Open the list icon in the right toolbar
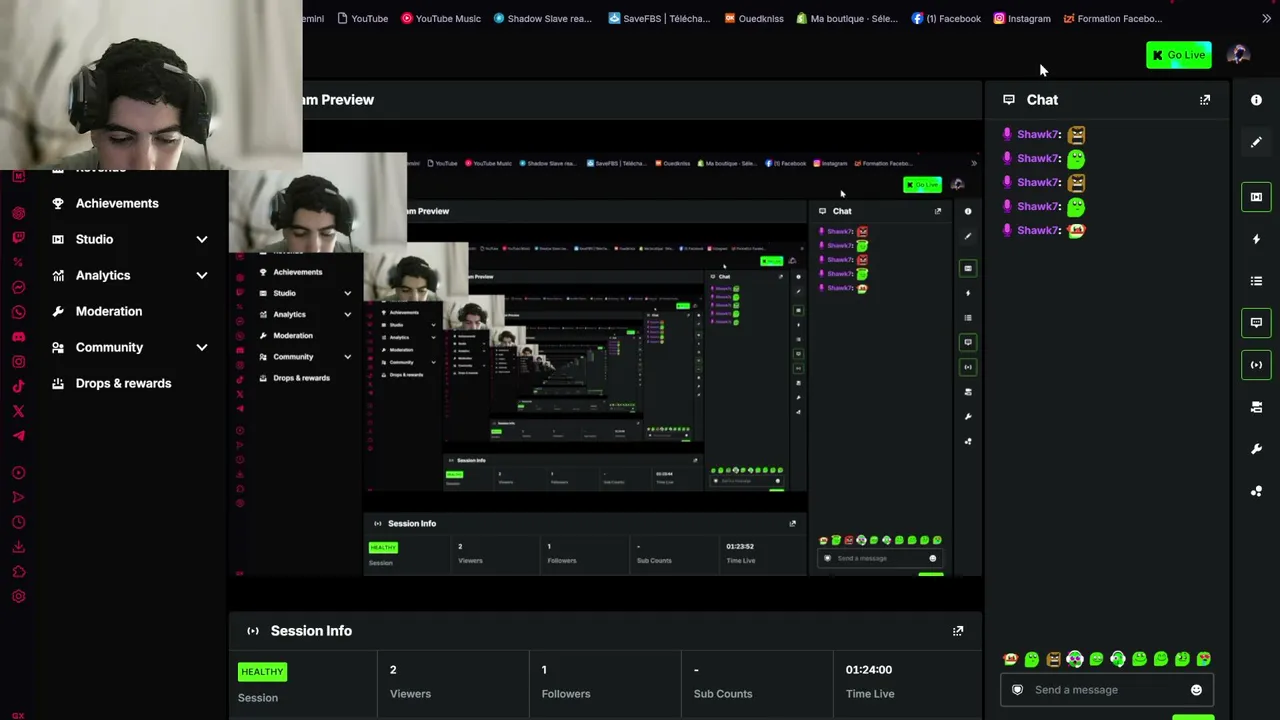The image size is (1280, 720). coord(1256,281)
